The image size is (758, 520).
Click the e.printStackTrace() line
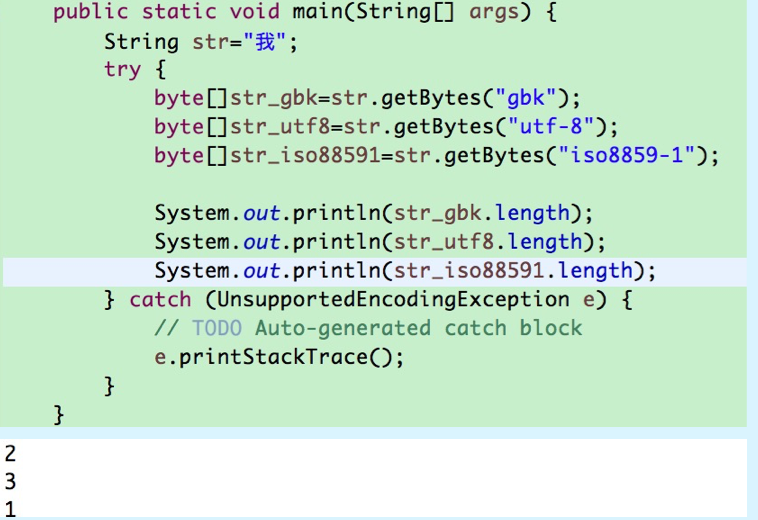coord(279,357)
